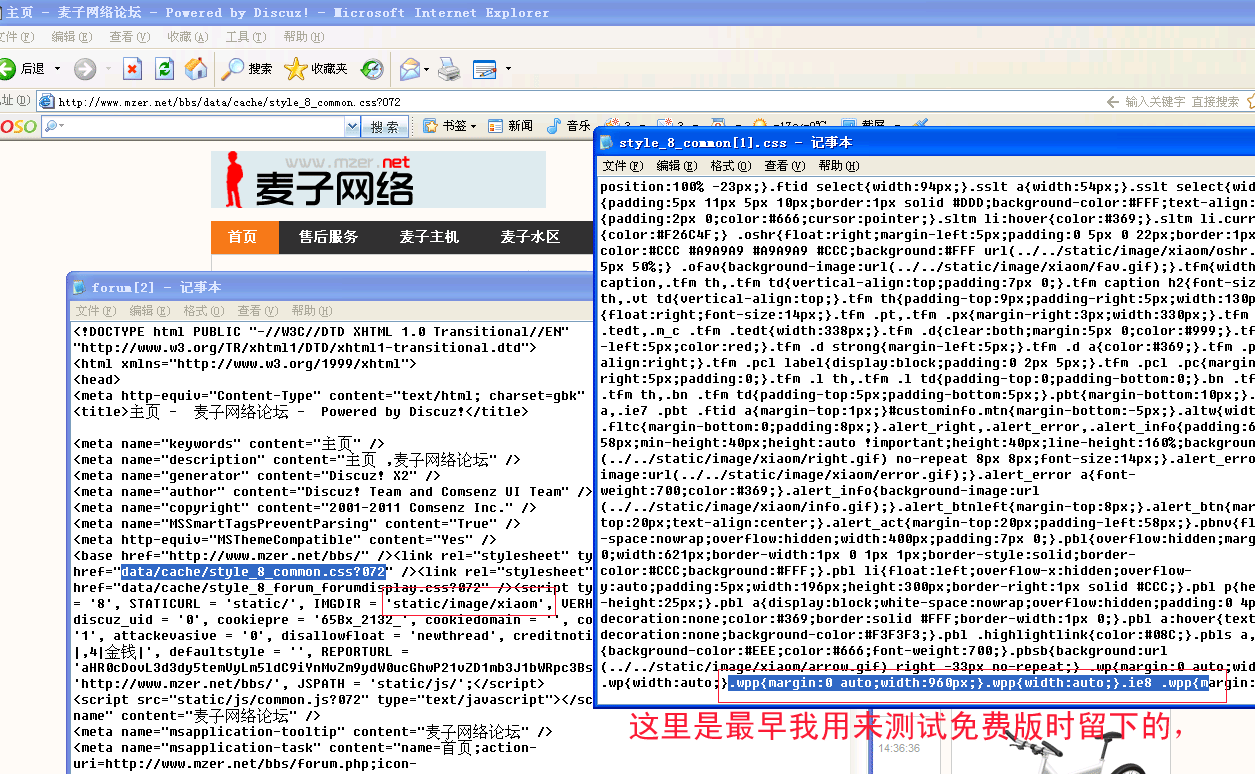Image resolution: width=1255 pixels, height=774 pixels.
Task: Expand the SOSO search box dropdown
Action: coord(352,126)
